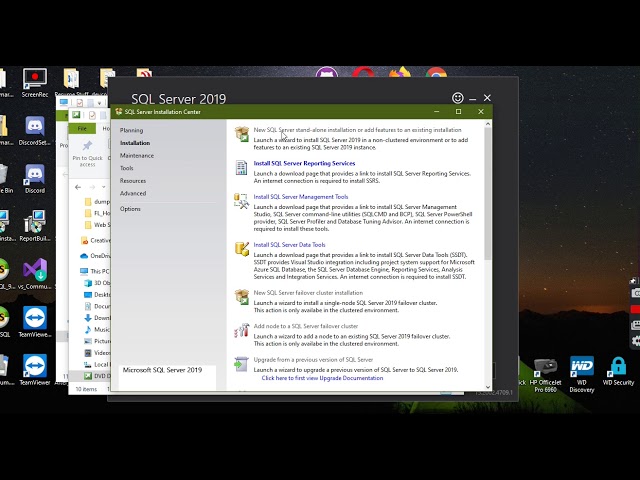This screenshot has width=640, height=480.
Task: Click the Installation Center title bar icon
Action: coord(119,111)
